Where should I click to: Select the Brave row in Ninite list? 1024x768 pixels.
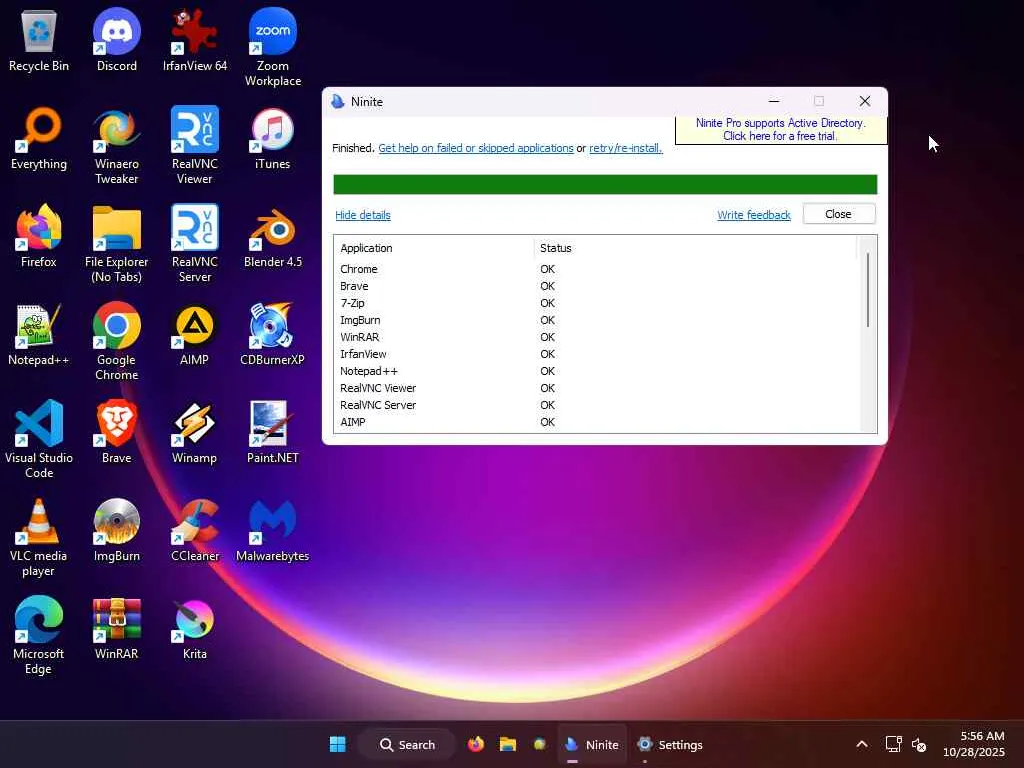coord(597,286)
